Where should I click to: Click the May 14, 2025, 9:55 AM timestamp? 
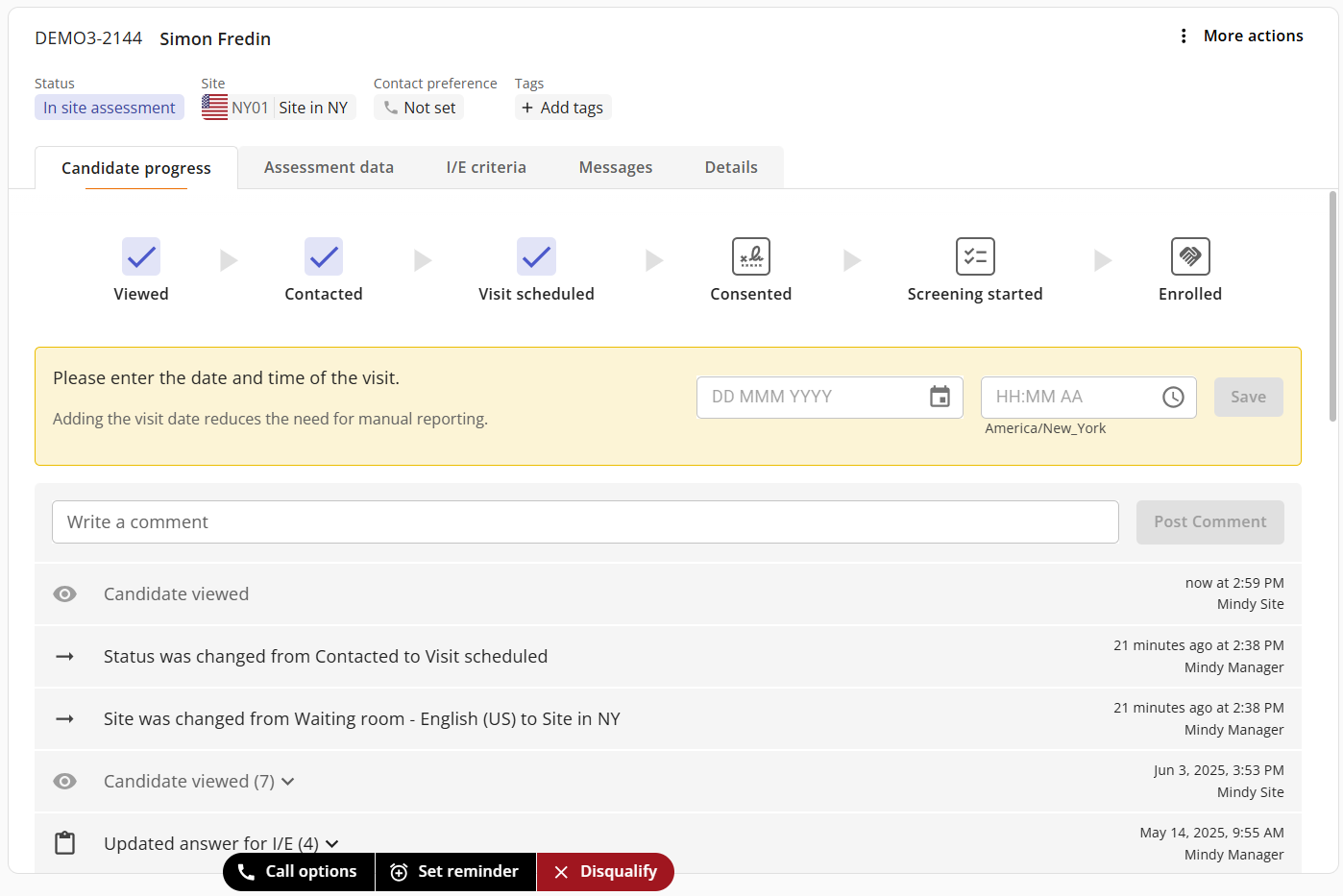click(x=1211, y=833)
